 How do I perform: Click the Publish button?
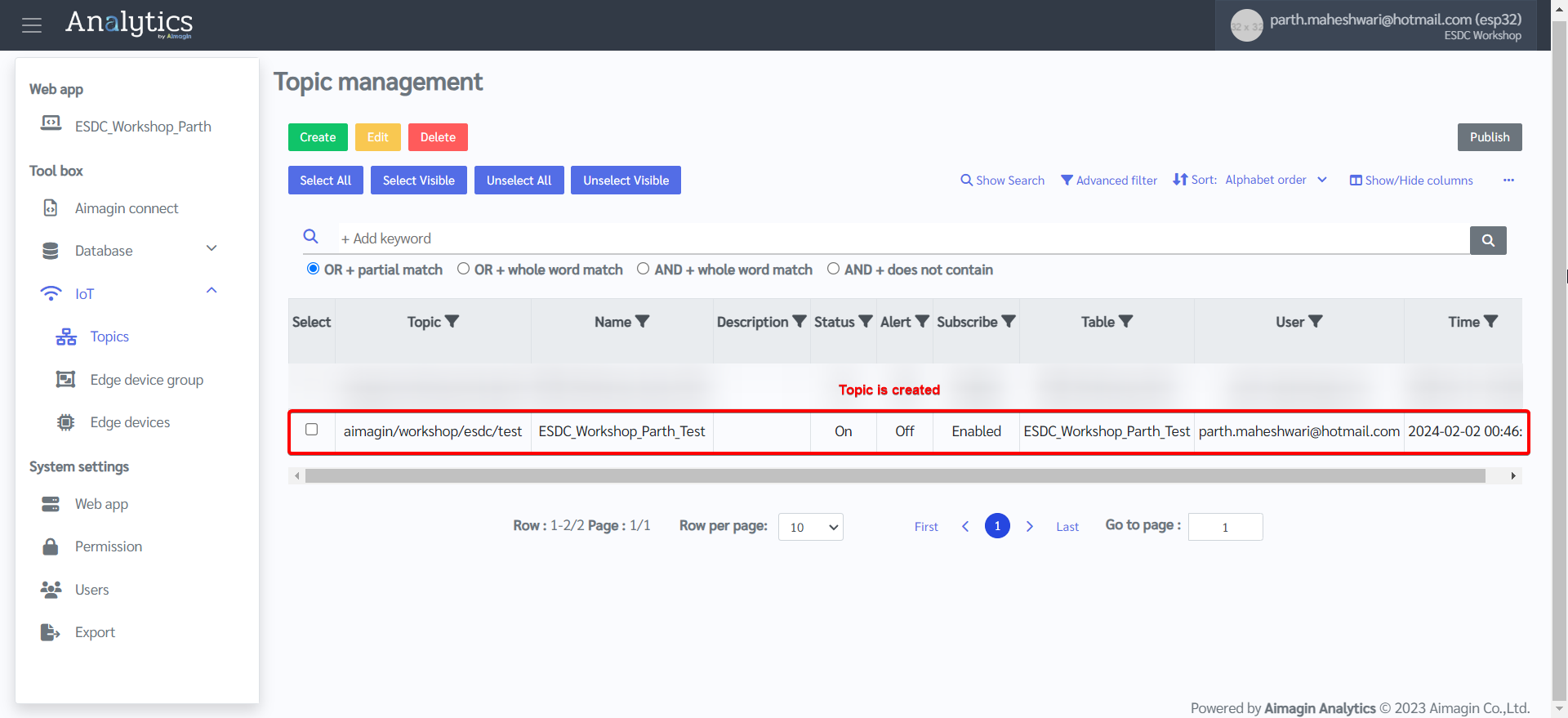click(1490, 137)
